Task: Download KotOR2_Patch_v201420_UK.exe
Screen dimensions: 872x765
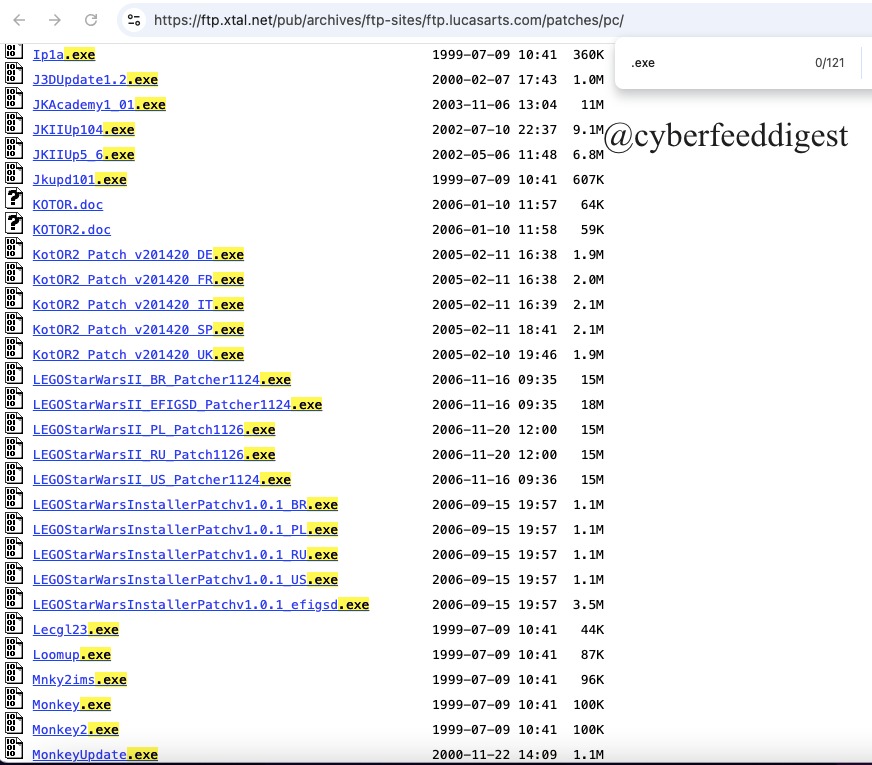Action: 138,355
